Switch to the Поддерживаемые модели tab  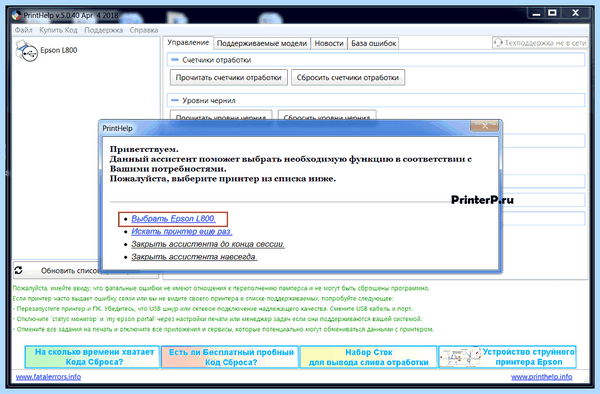262,43
